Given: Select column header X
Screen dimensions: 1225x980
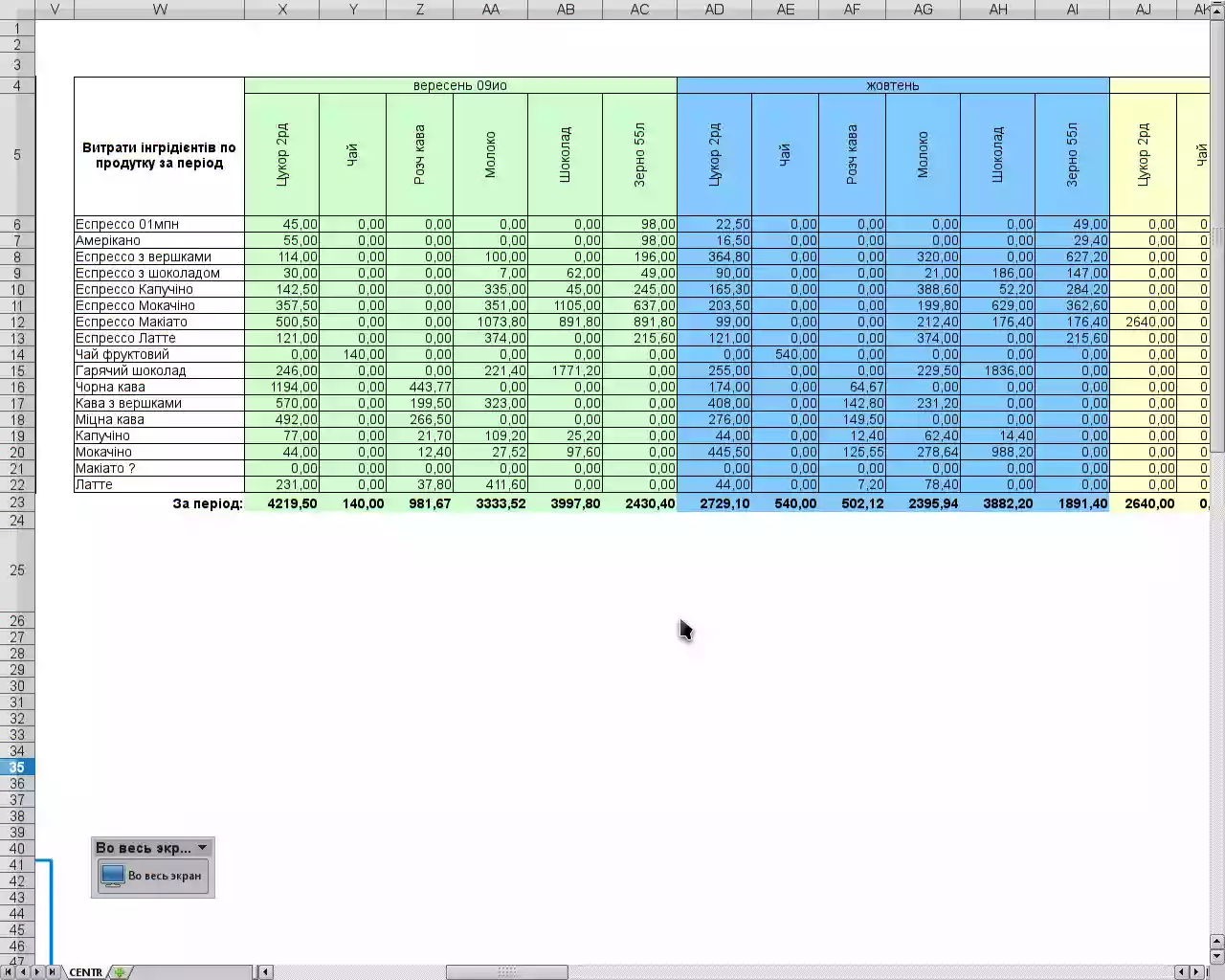Looking at the screenshot, I should (282, 9).
